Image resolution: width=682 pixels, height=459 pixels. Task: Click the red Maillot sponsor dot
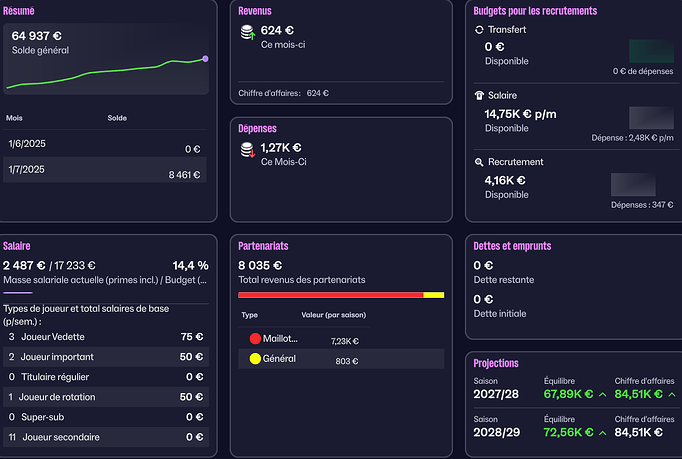pyautogui.click(x=253, y=339)
